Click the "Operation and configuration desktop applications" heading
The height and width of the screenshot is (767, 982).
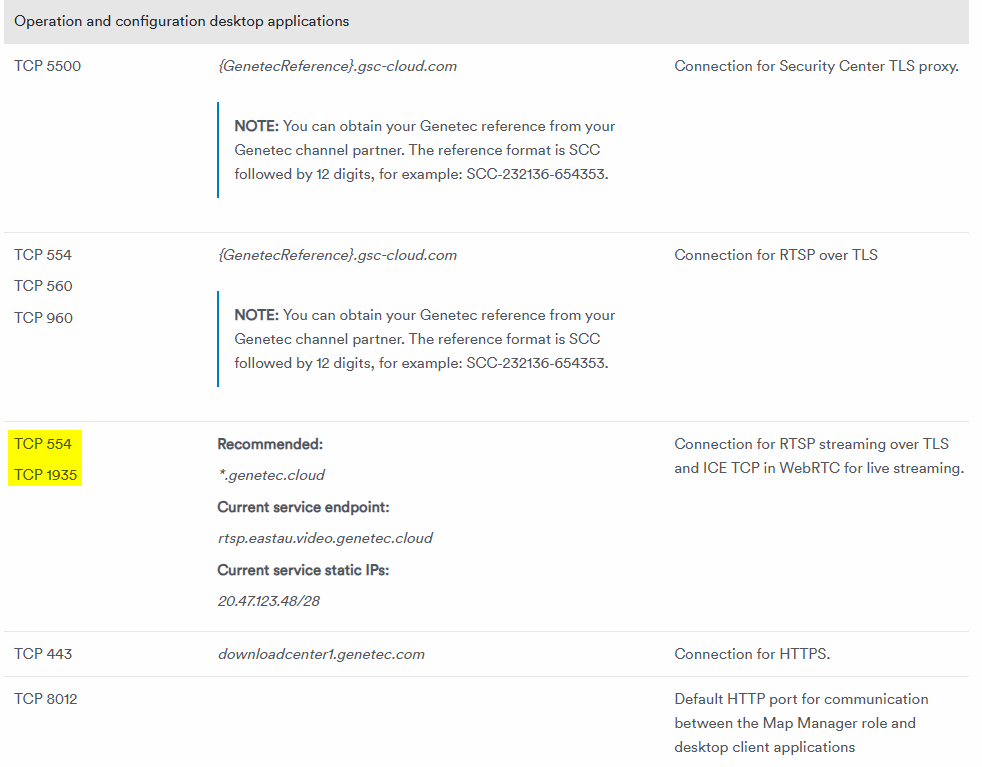point(182,21)
